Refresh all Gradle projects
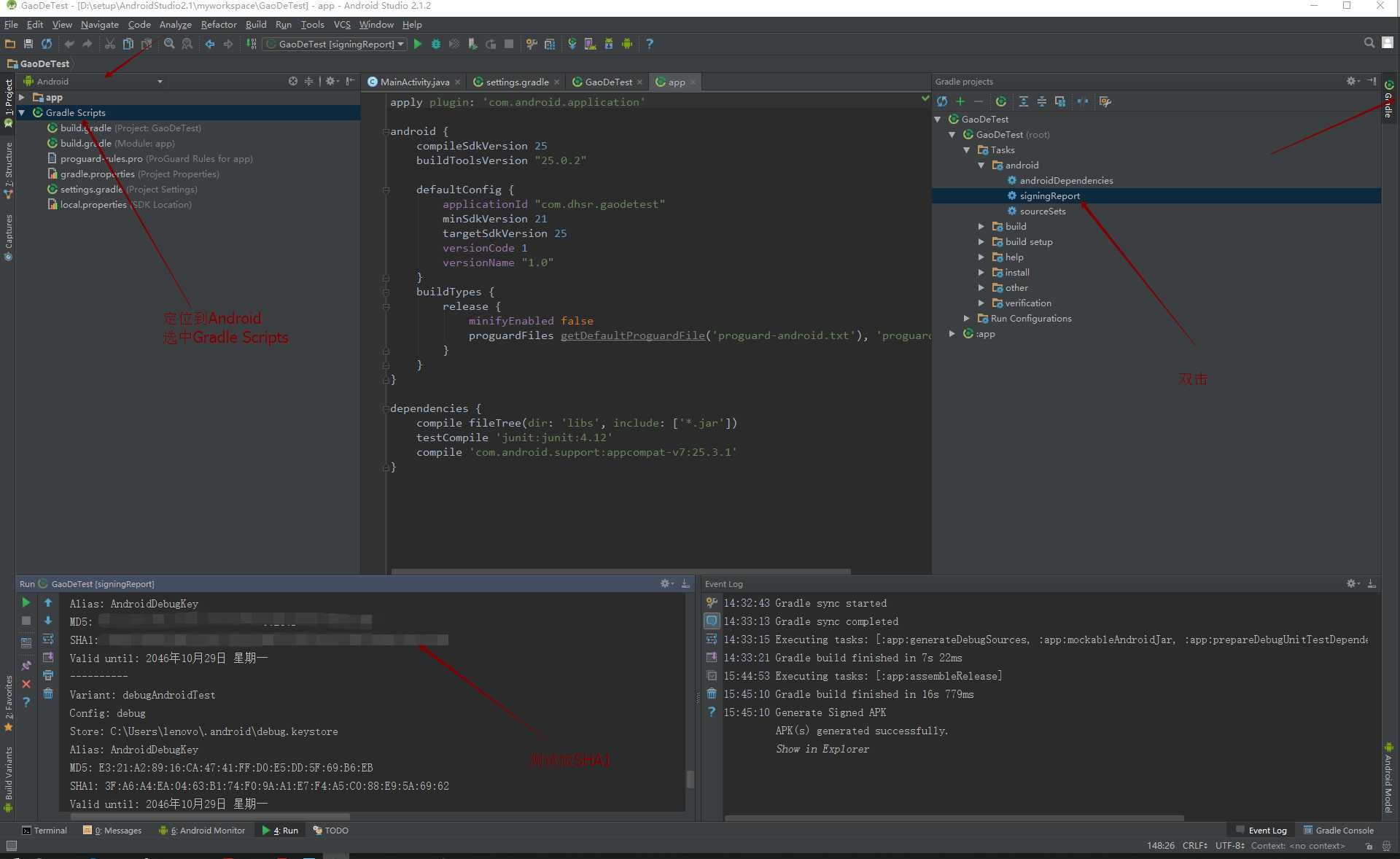This screenshot has width=1400, height=859. 942,101
